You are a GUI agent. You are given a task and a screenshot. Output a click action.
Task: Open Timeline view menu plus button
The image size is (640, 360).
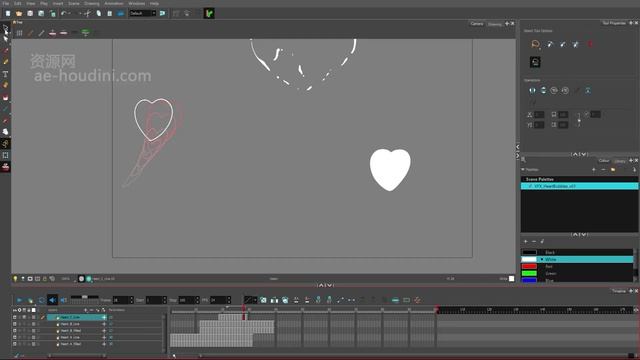[x=631, y=291]
